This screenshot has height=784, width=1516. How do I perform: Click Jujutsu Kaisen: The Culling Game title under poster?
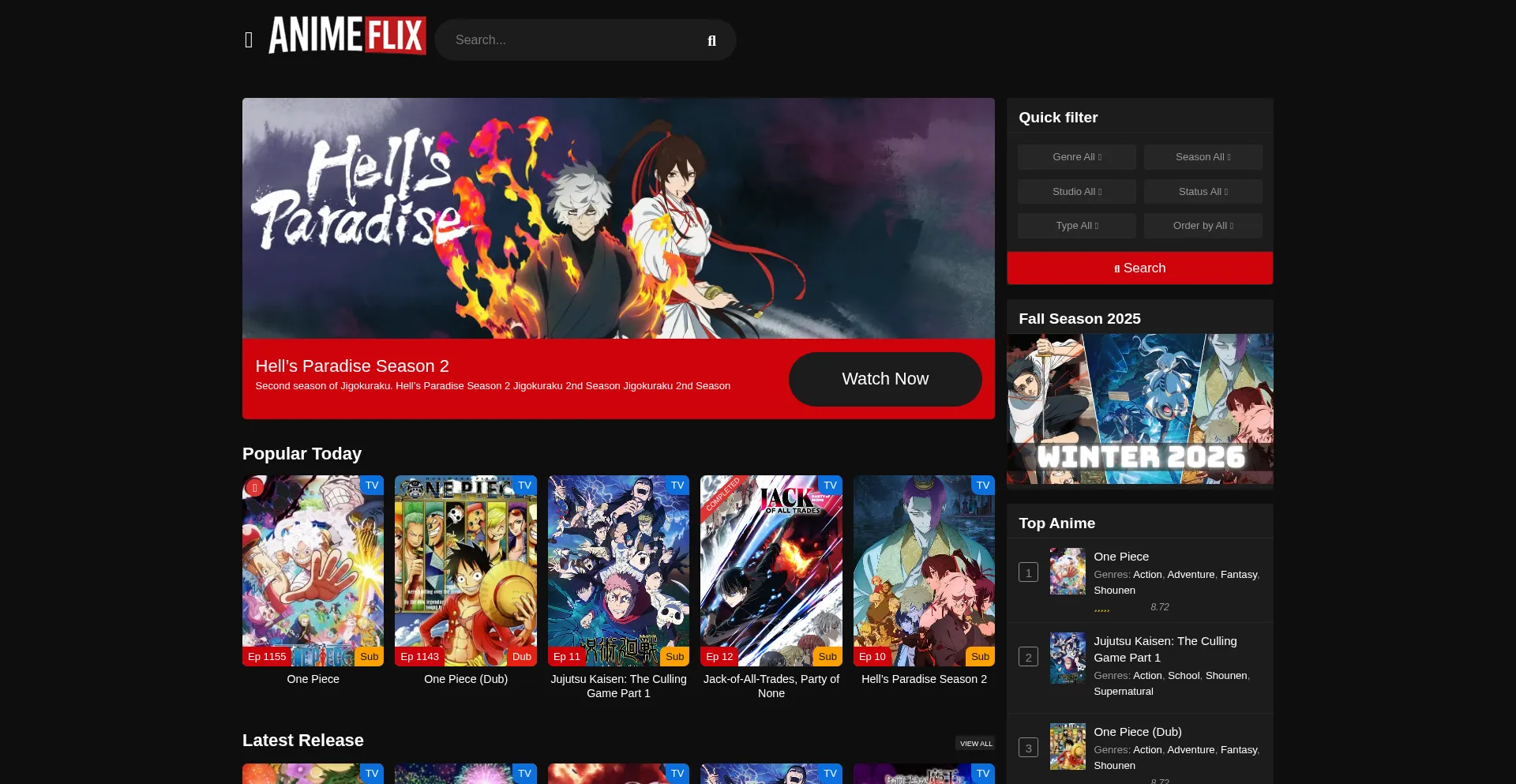tap(618, 686)
